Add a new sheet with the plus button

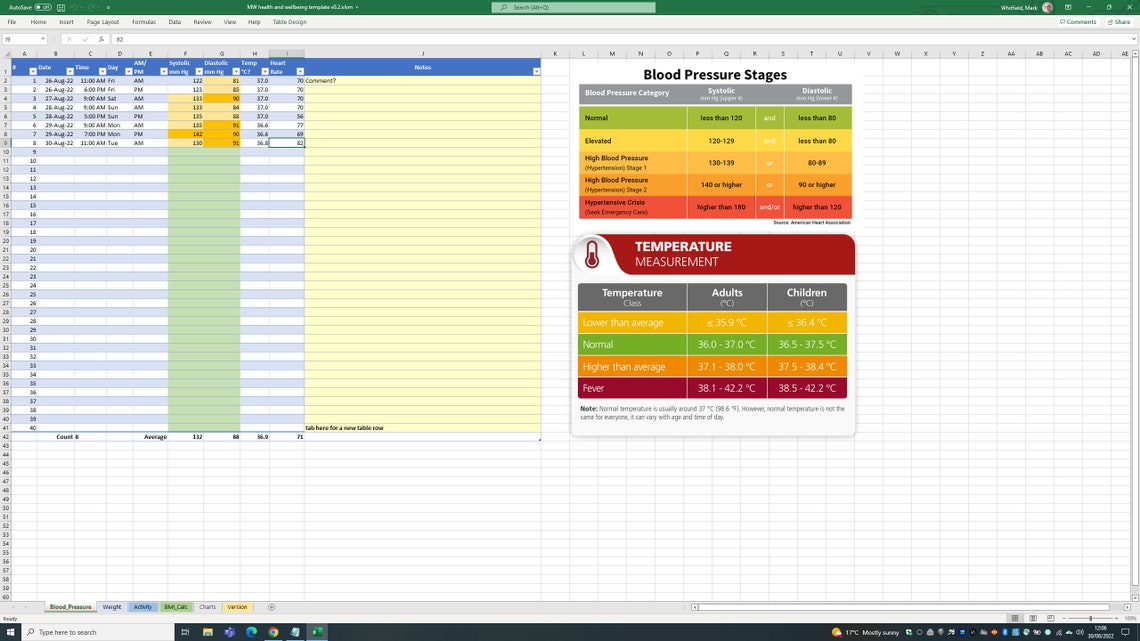271,607
